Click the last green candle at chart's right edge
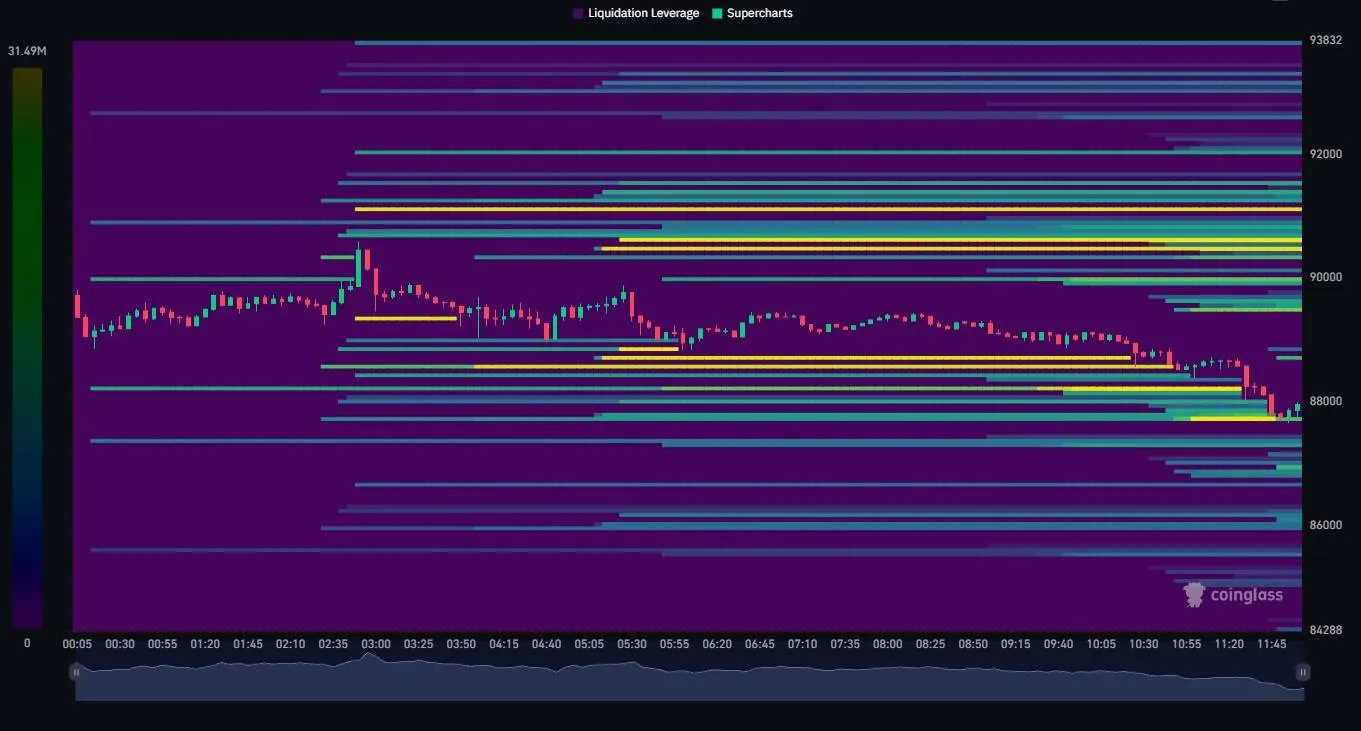Image resolution: width=1361 pixels, height=731 pixels. click(x=1297, y=407)
